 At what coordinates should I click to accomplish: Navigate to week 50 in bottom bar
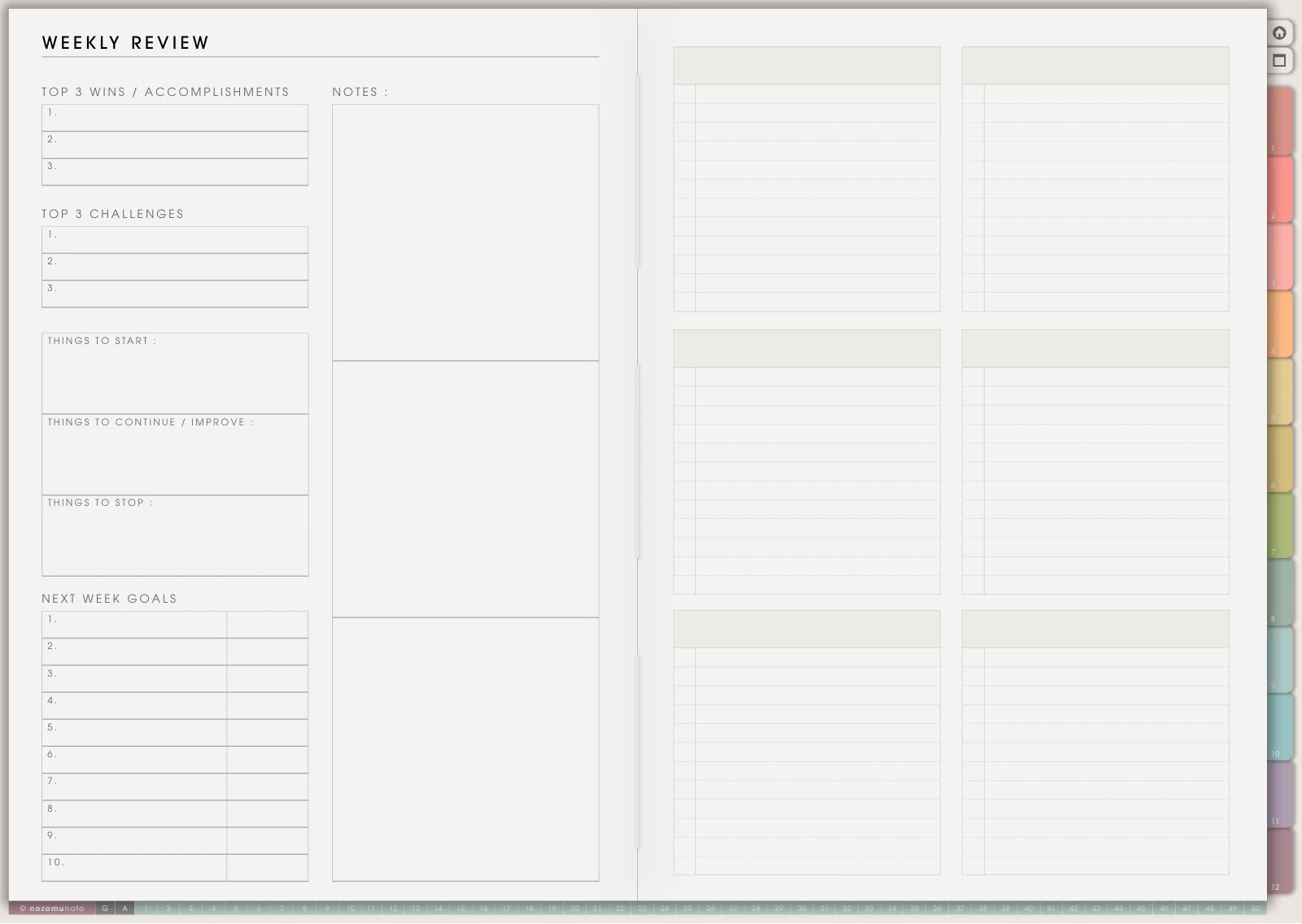1255,909
